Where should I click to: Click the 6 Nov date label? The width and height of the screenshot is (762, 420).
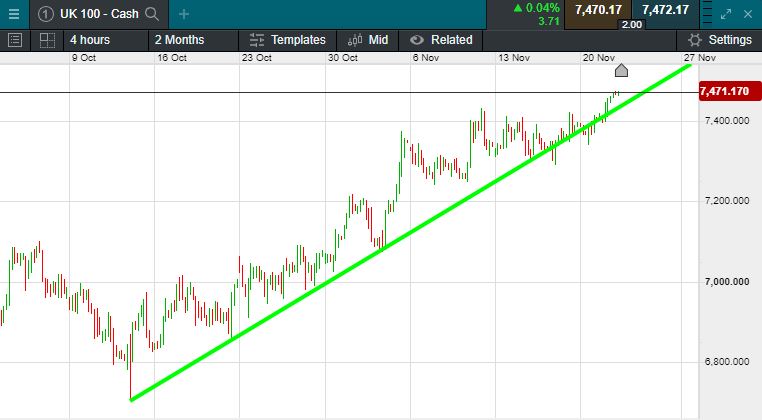pos(426,57)
